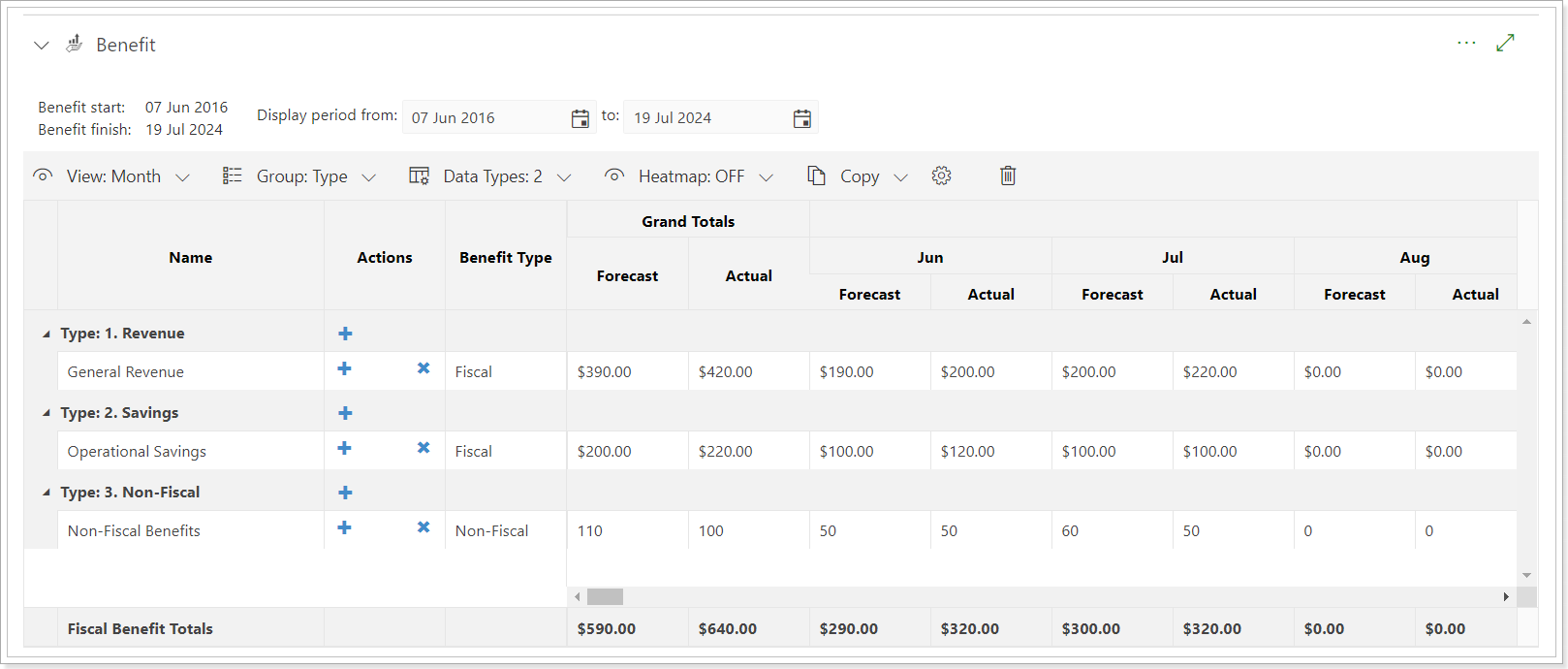
Task: Open the Copy dropdown
Action: point(858,176)
